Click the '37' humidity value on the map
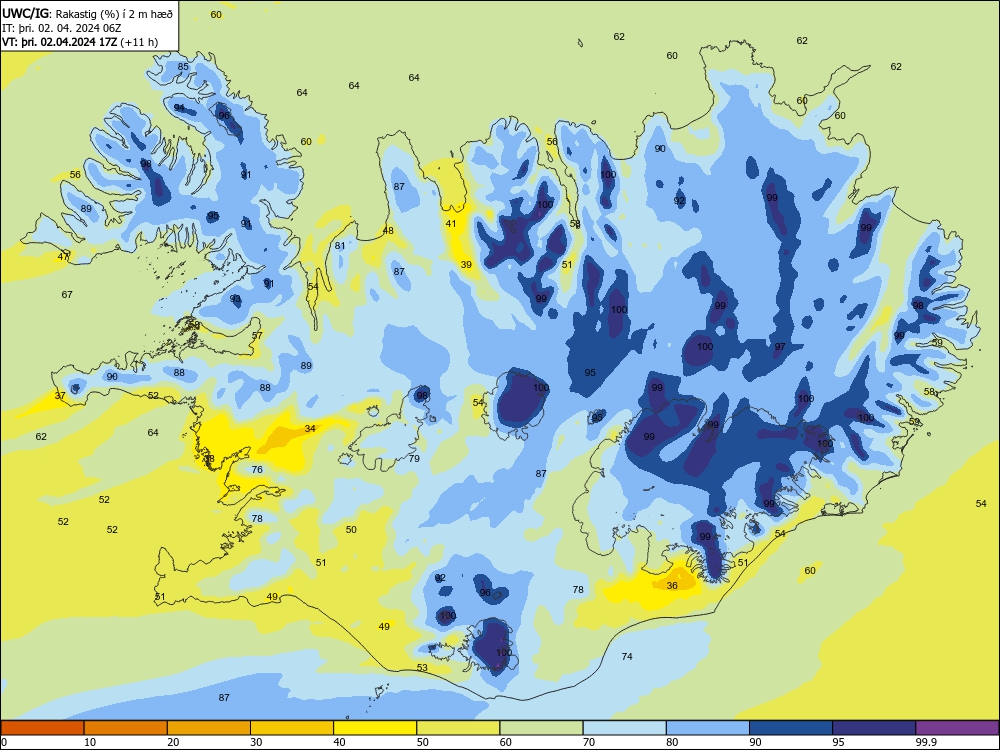 [x=60, y=396]
